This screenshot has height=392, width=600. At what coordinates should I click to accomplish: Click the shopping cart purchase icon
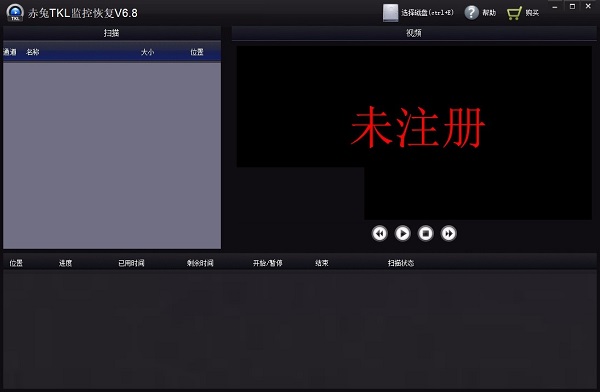tap(514, 13)
